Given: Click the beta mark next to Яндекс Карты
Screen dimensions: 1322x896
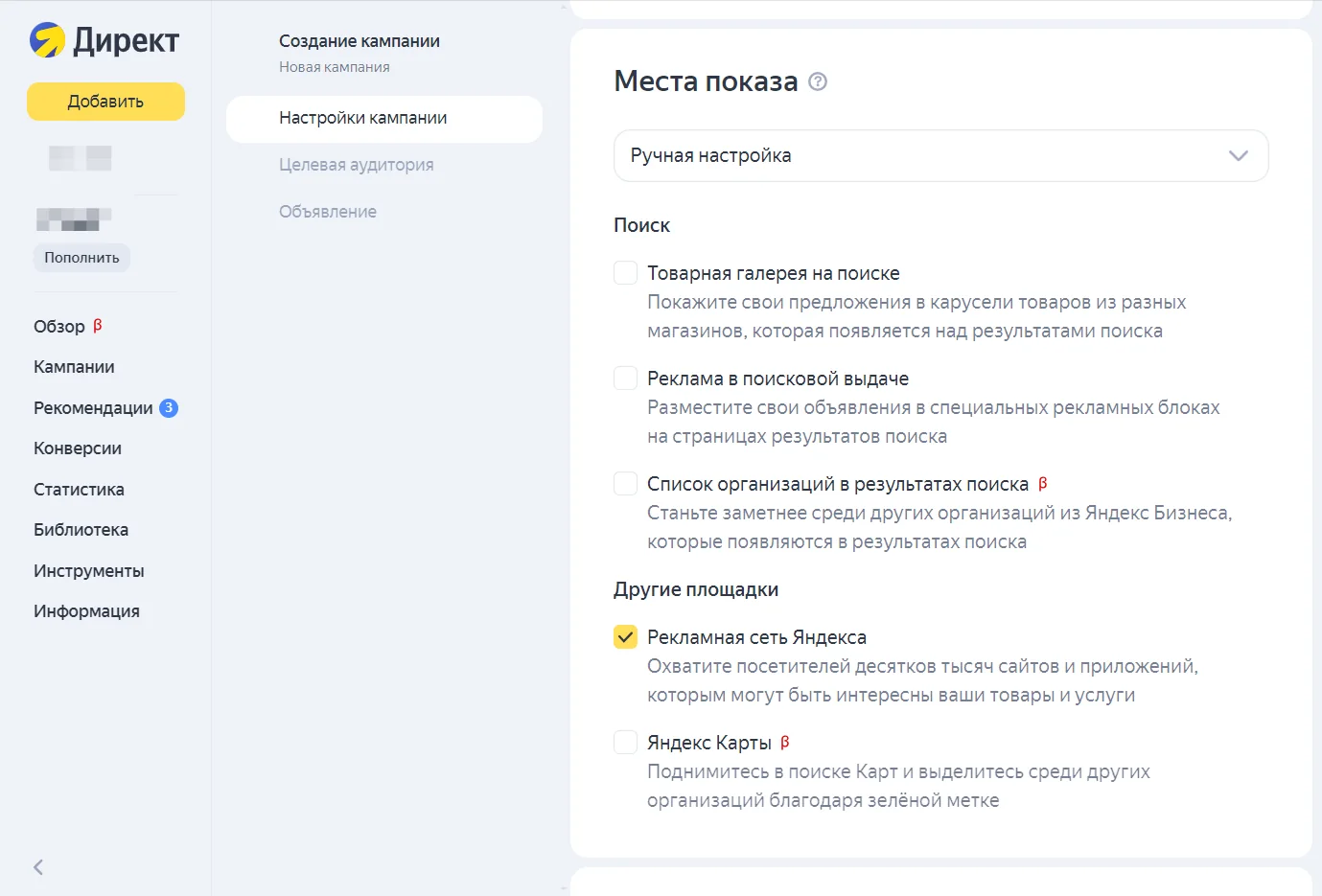Looking at the screenshot, I should click(785, 742).
